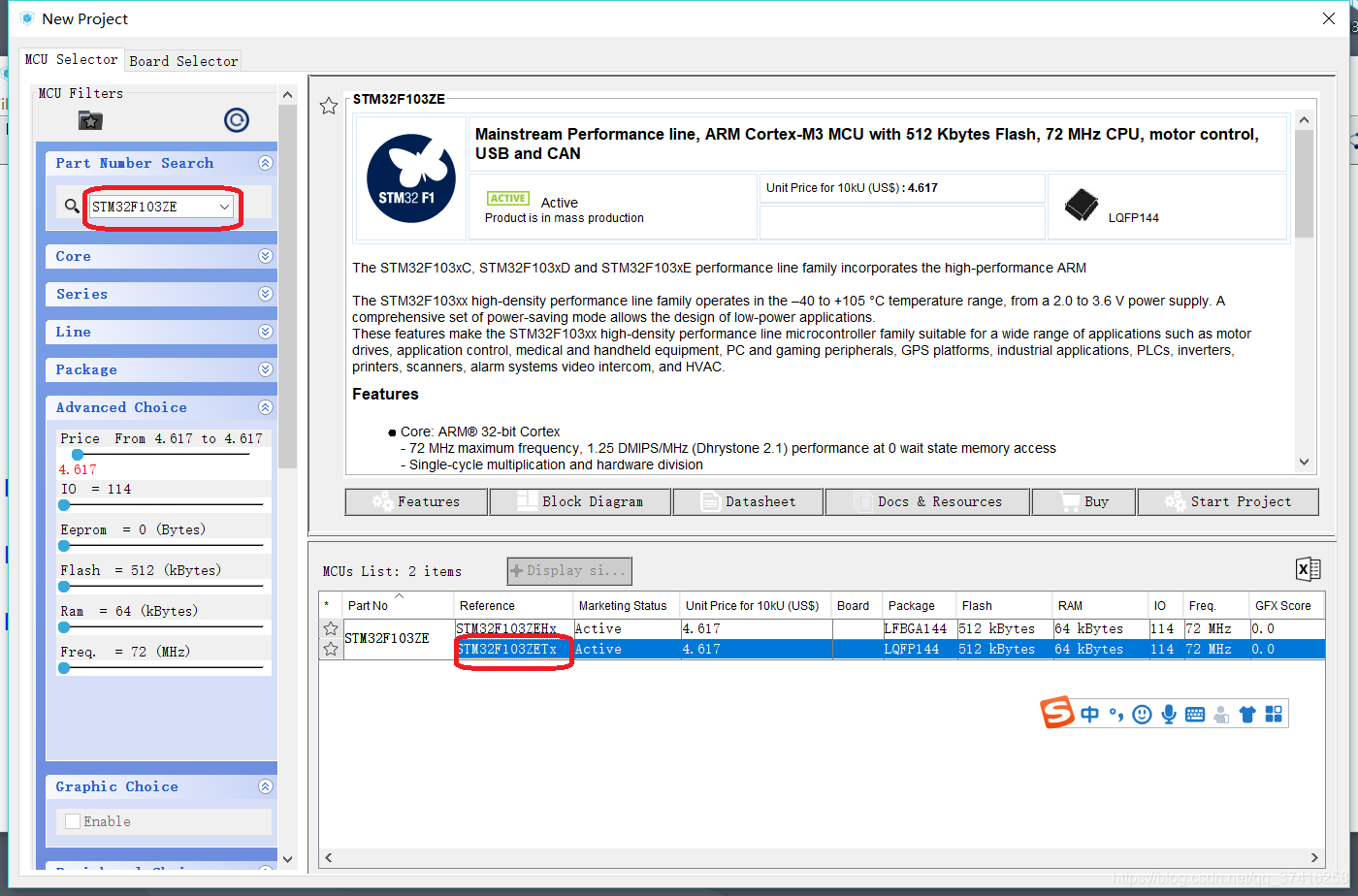The height and width of the screenshot is (896, 1358).
Task: Star the STM32F103ZETx row
Action: tap(331, 649)
